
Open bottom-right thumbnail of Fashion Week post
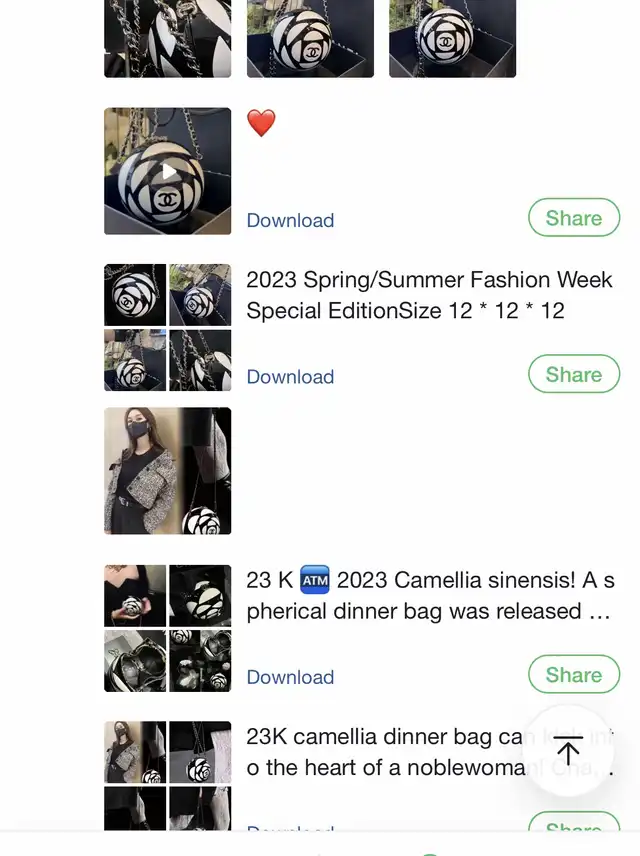200,360
